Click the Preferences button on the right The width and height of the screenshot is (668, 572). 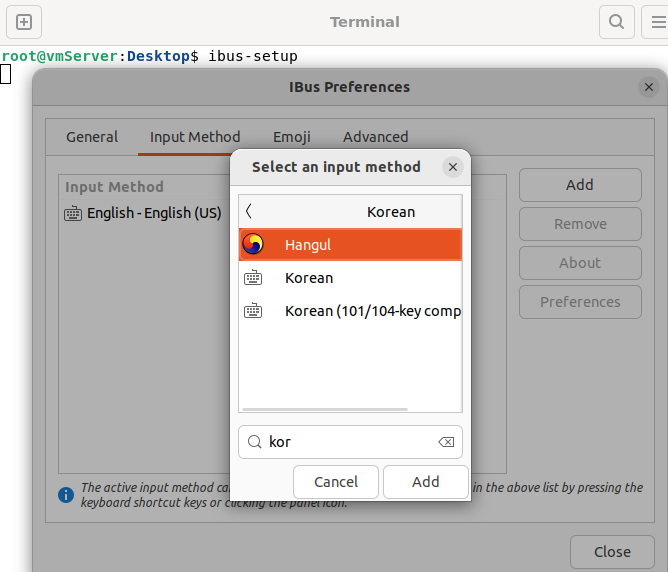580,302
